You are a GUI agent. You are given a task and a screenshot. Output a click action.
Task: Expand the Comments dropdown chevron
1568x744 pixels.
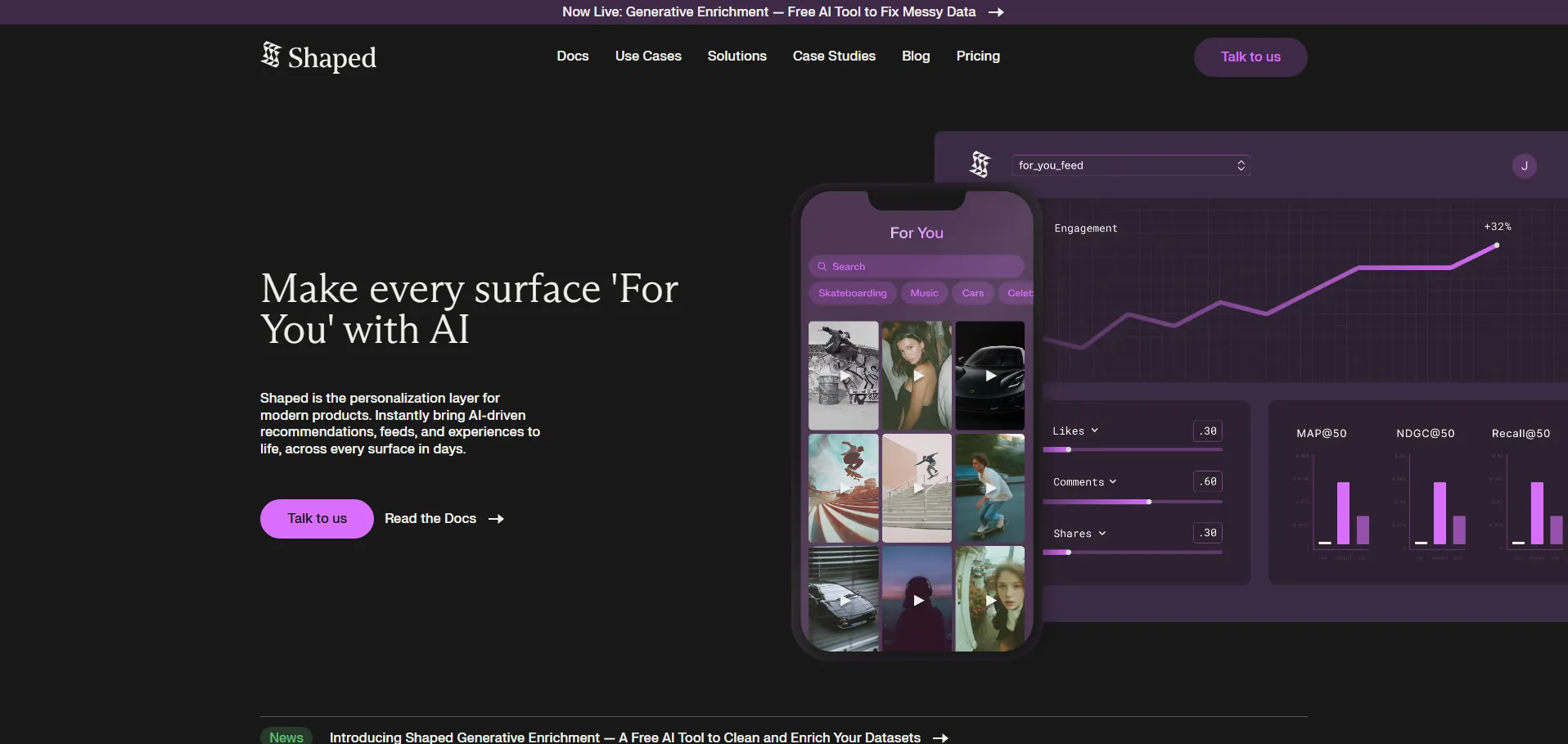click(1112, 482)
